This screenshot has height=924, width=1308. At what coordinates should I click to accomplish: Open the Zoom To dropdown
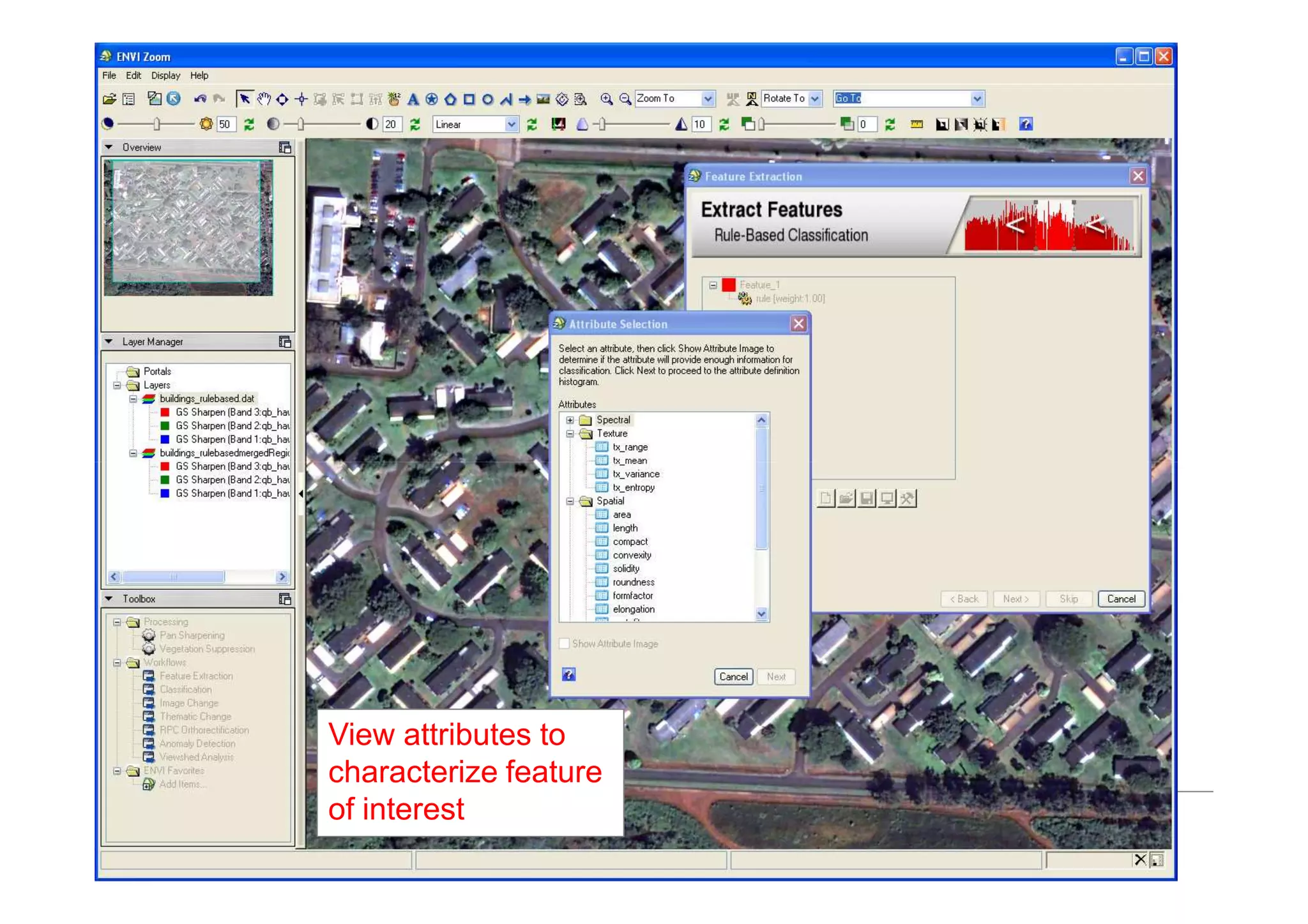pyautogui.click(x=708, y=99)
